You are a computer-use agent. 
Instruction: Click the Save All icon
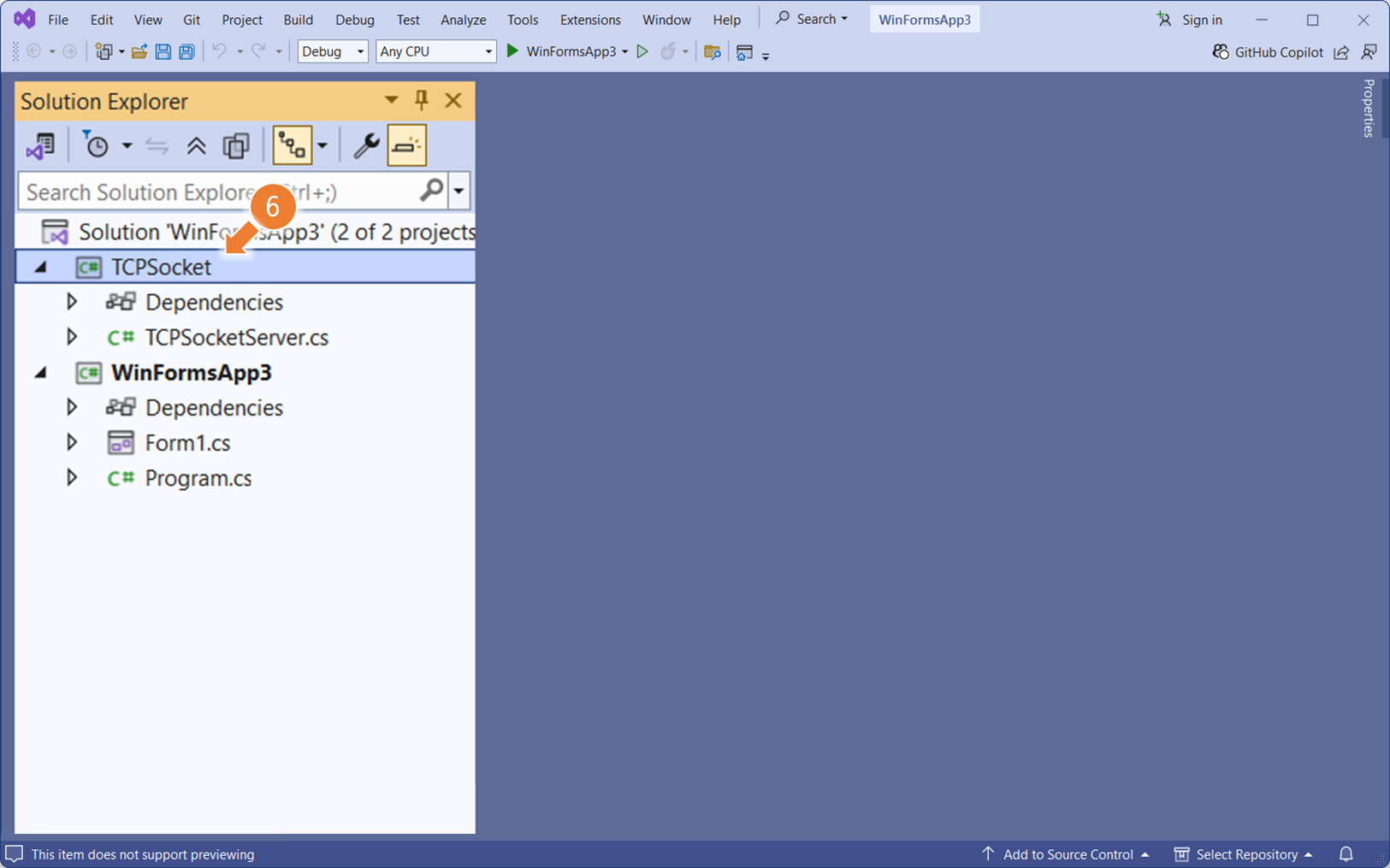pos(186,51)
